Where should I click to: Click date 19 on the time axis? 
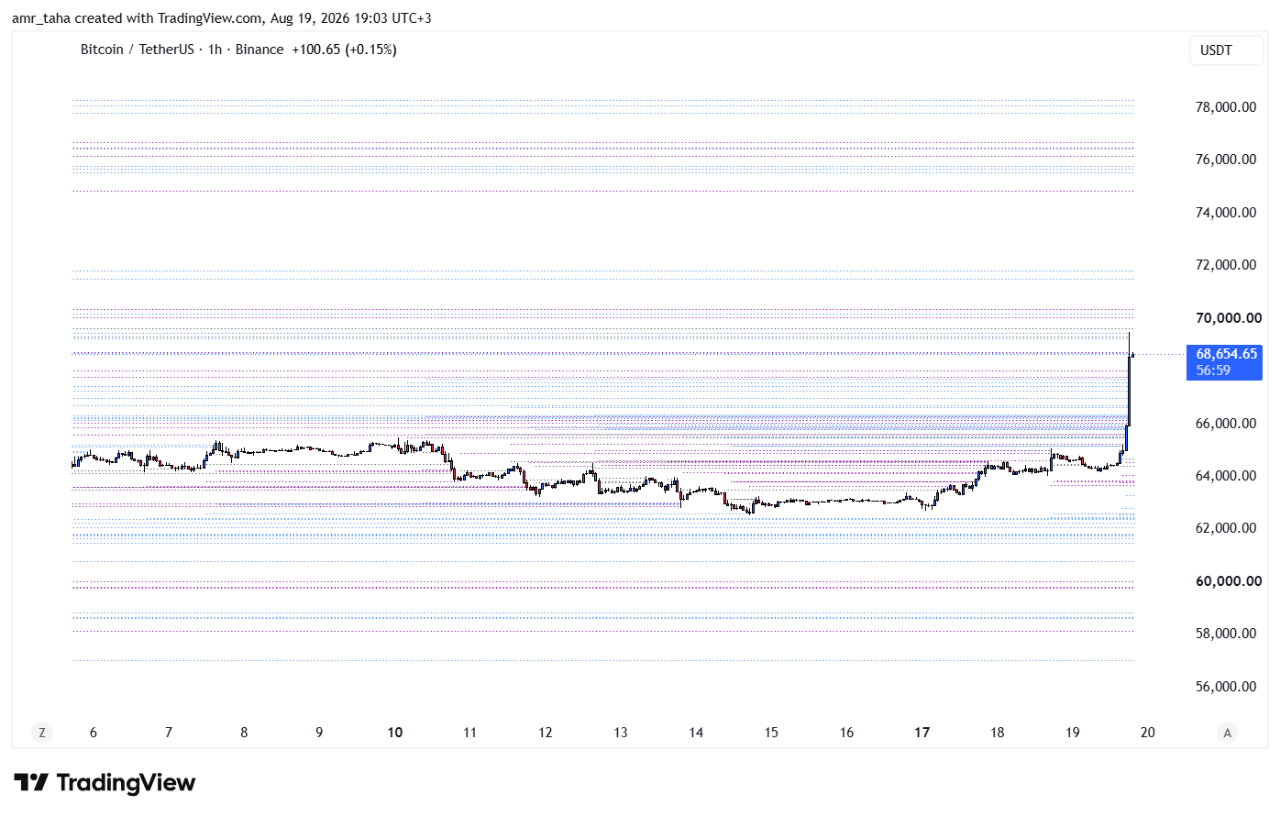1073,733
